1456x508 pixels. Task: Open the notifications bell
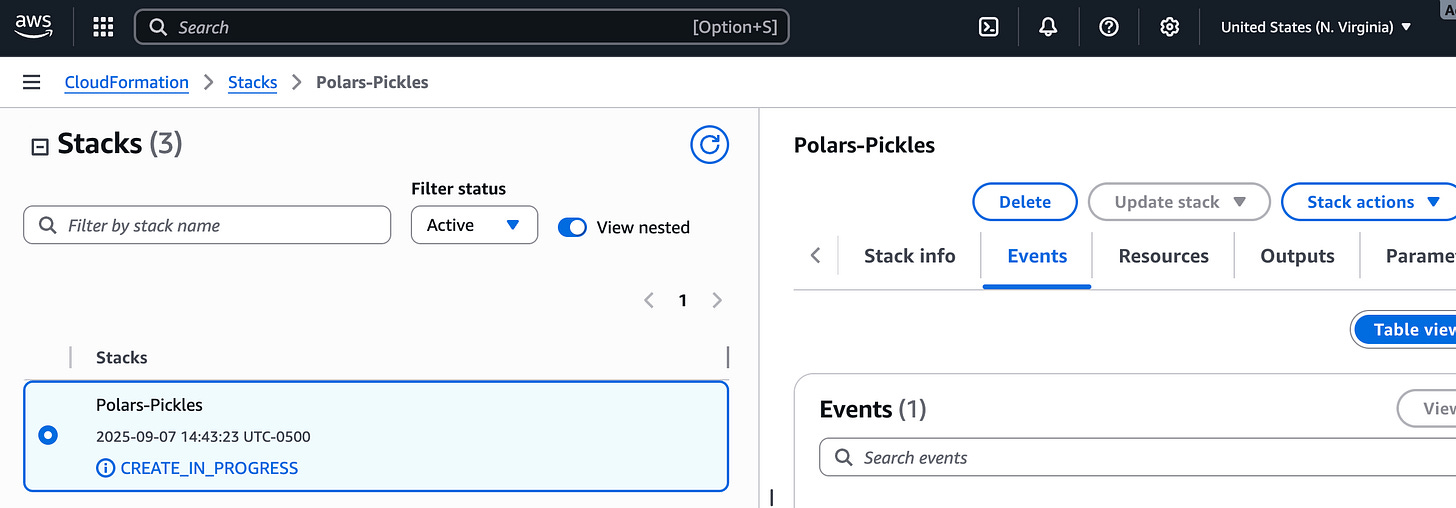click(1048, 27)
